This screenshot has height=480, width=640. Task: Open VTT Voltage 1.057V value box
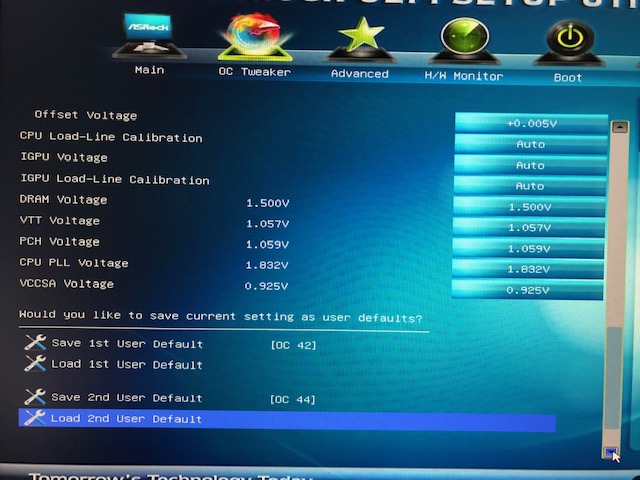coord(529,227)
